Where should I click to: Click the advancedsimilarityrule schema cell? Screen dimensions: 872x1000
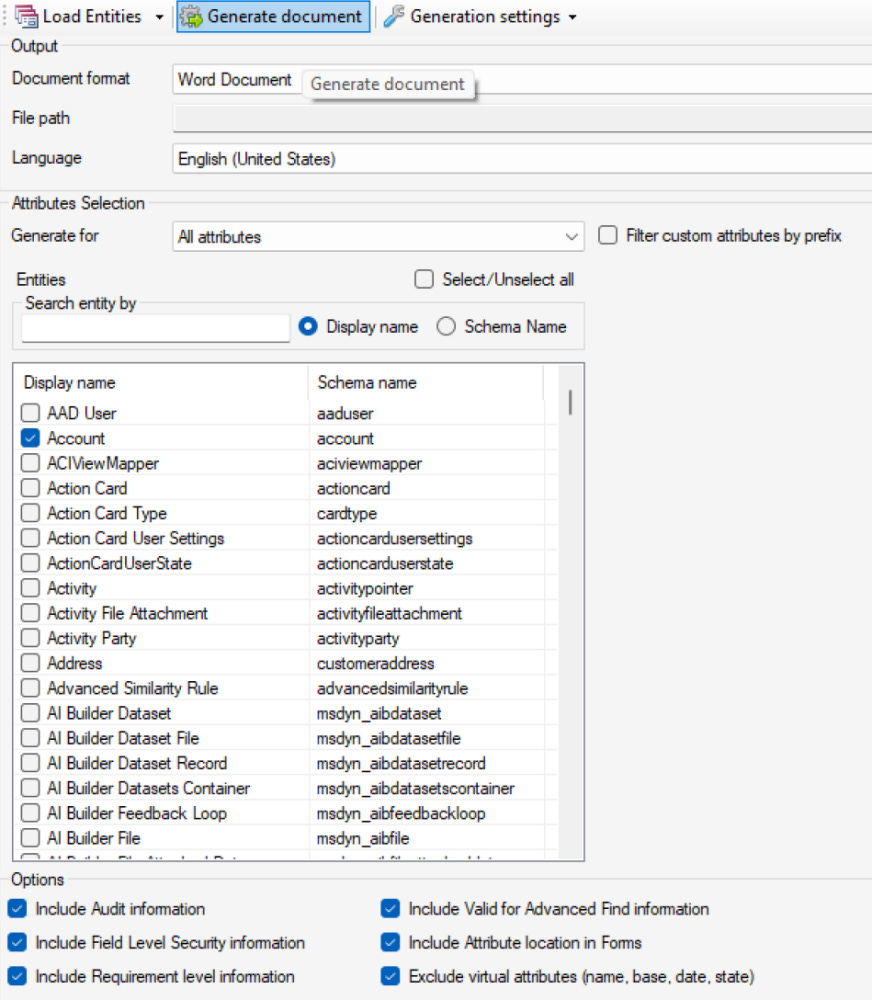pos(392,688)
